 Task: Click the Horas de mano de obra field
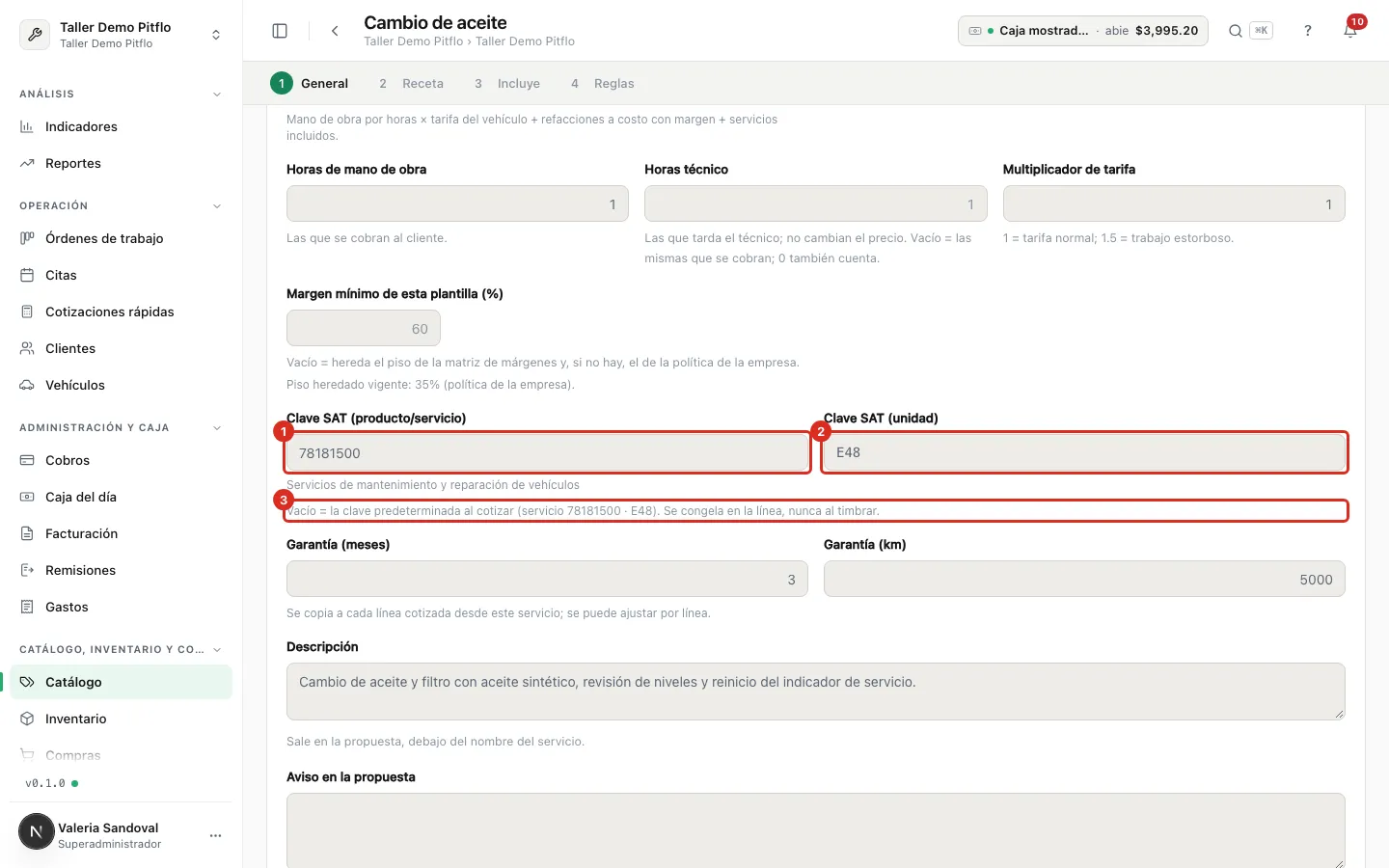[x=457, y=203]
